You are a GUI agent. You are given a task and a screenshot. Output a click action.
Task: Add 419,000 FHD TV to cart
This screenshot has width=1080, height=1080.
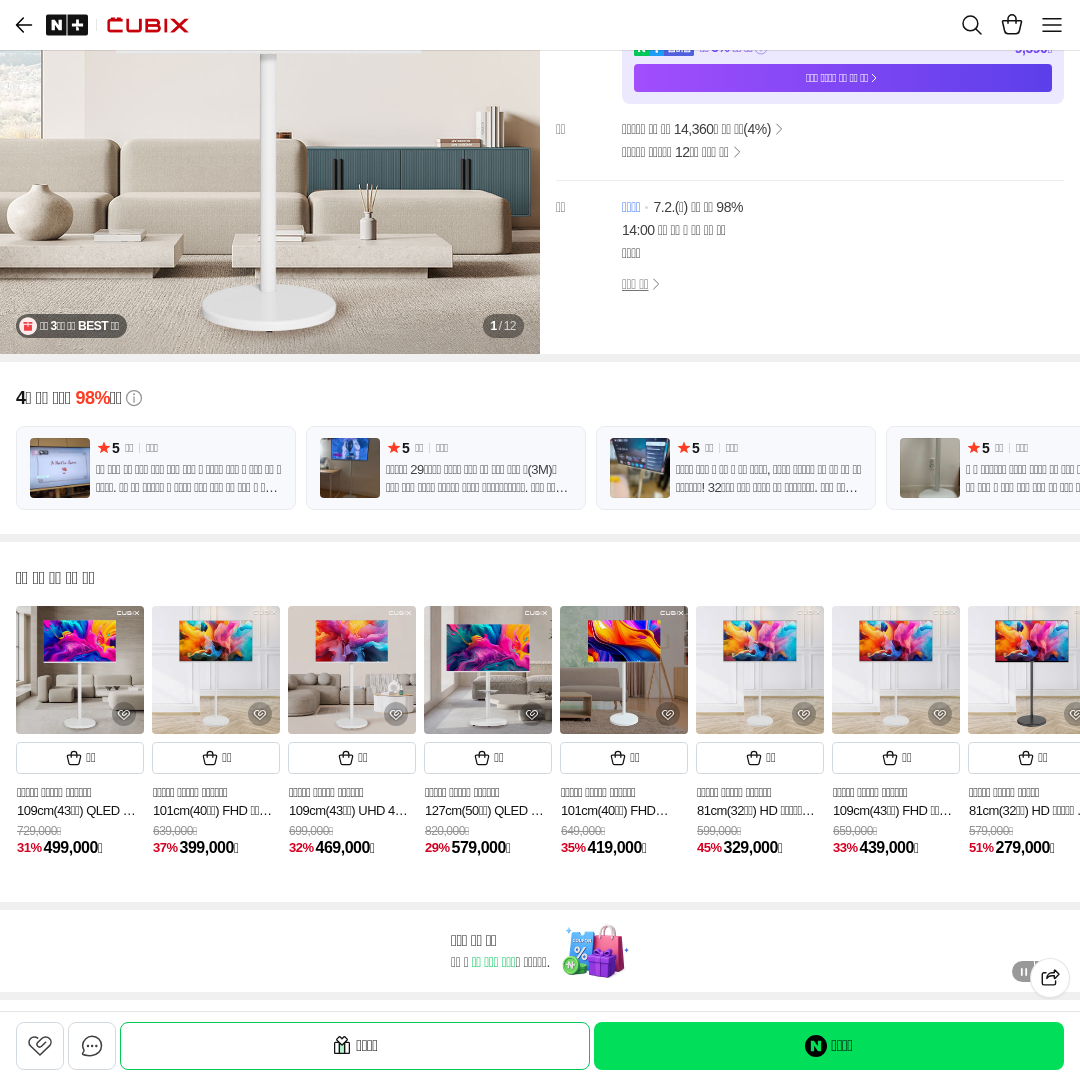point(624,758)
